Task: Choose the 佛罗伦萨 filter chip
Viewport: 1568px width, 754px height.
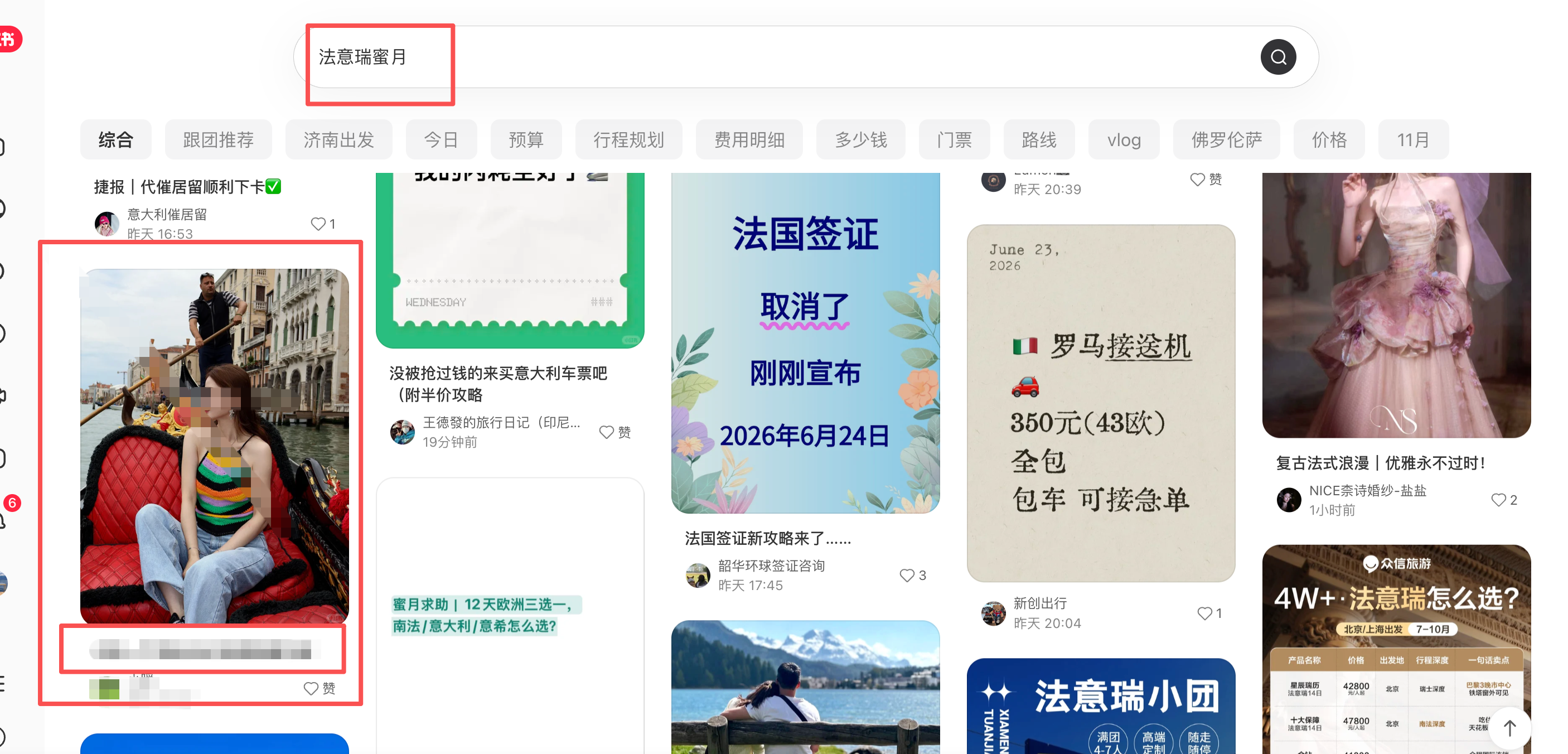Action: [1226, 140]
